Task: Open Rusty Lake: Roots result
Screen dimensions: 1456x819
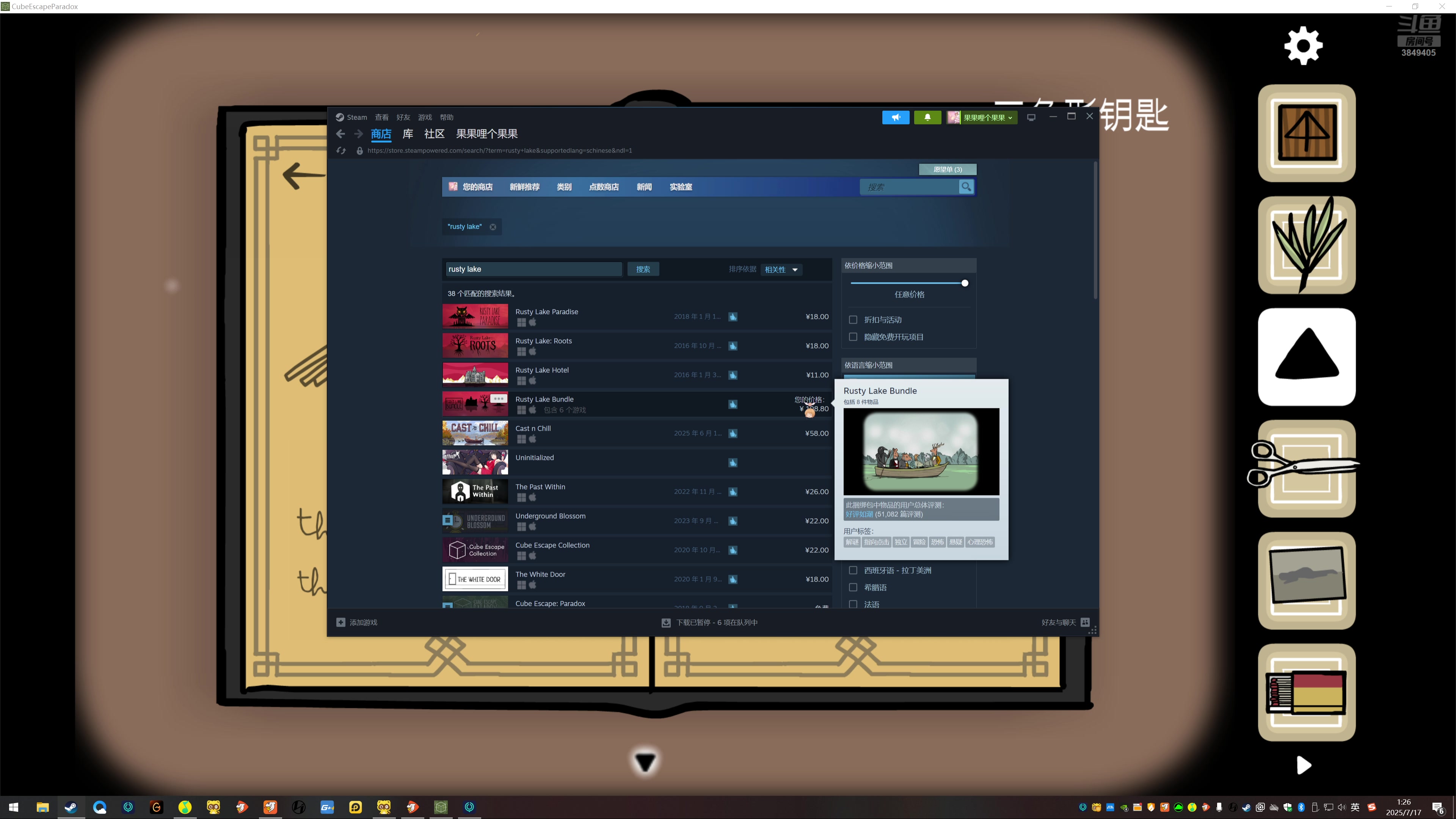Action: (637, 346)
